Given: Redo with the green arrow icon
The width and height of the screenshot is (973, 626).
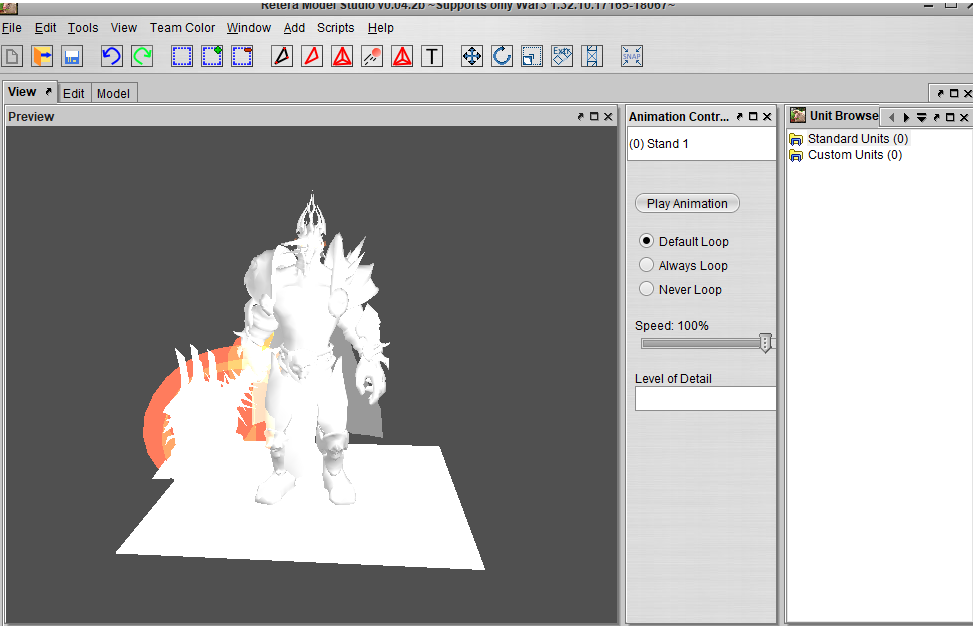Looking at the screenshot, I should 142,56.
